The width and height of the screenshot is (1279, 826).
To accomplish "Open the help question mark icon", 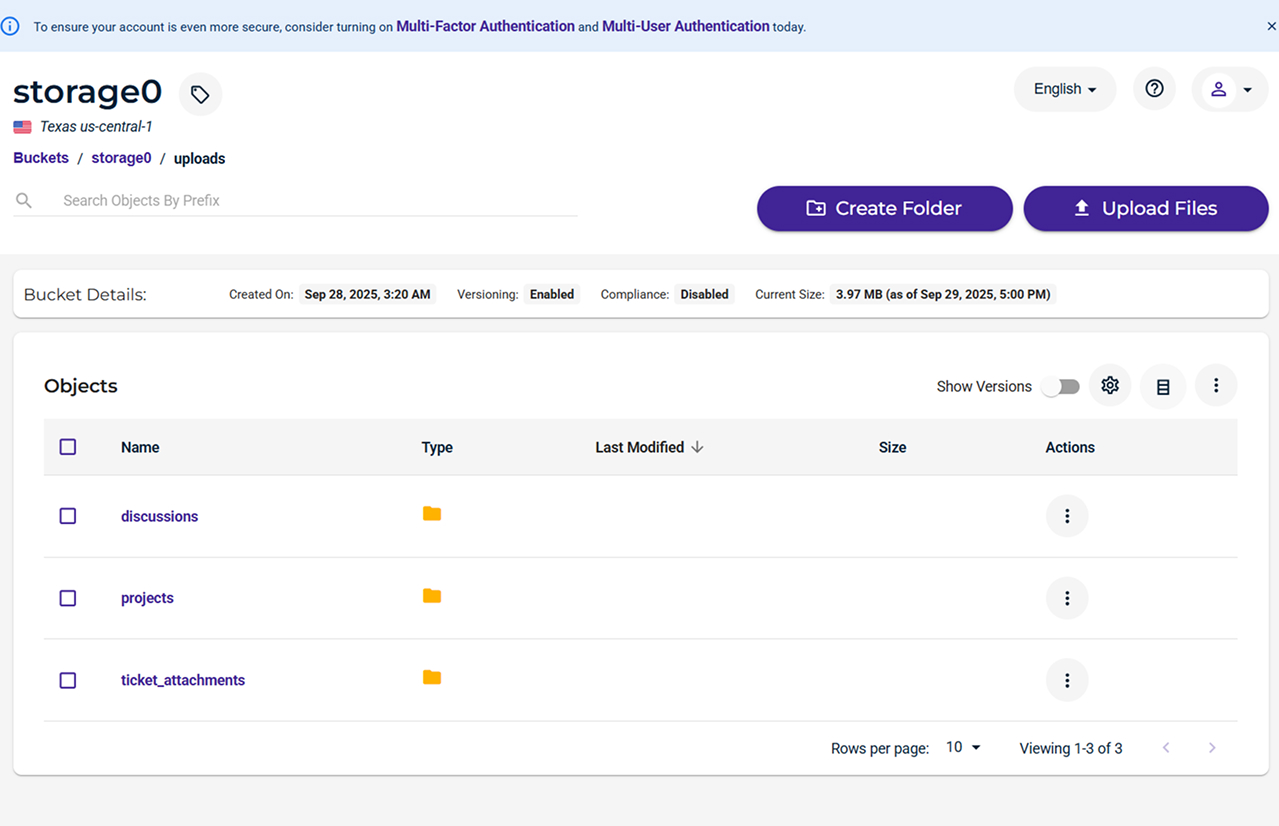I will (x=1154, y=88).
